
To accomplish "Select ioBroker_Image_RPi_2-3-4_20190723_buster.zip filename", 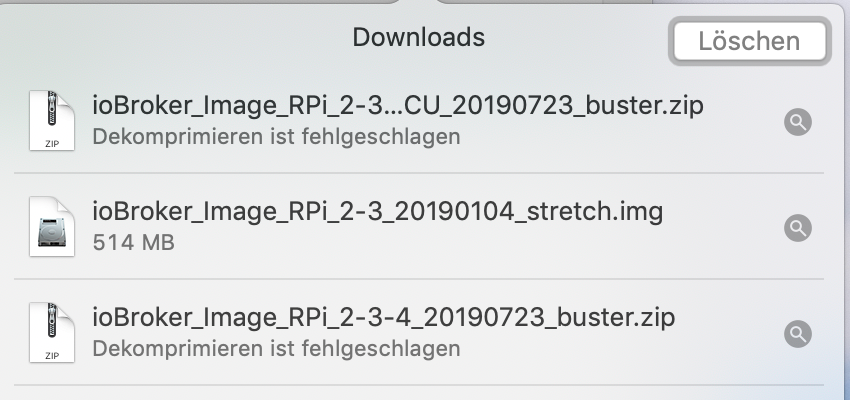I will (383, 319).
